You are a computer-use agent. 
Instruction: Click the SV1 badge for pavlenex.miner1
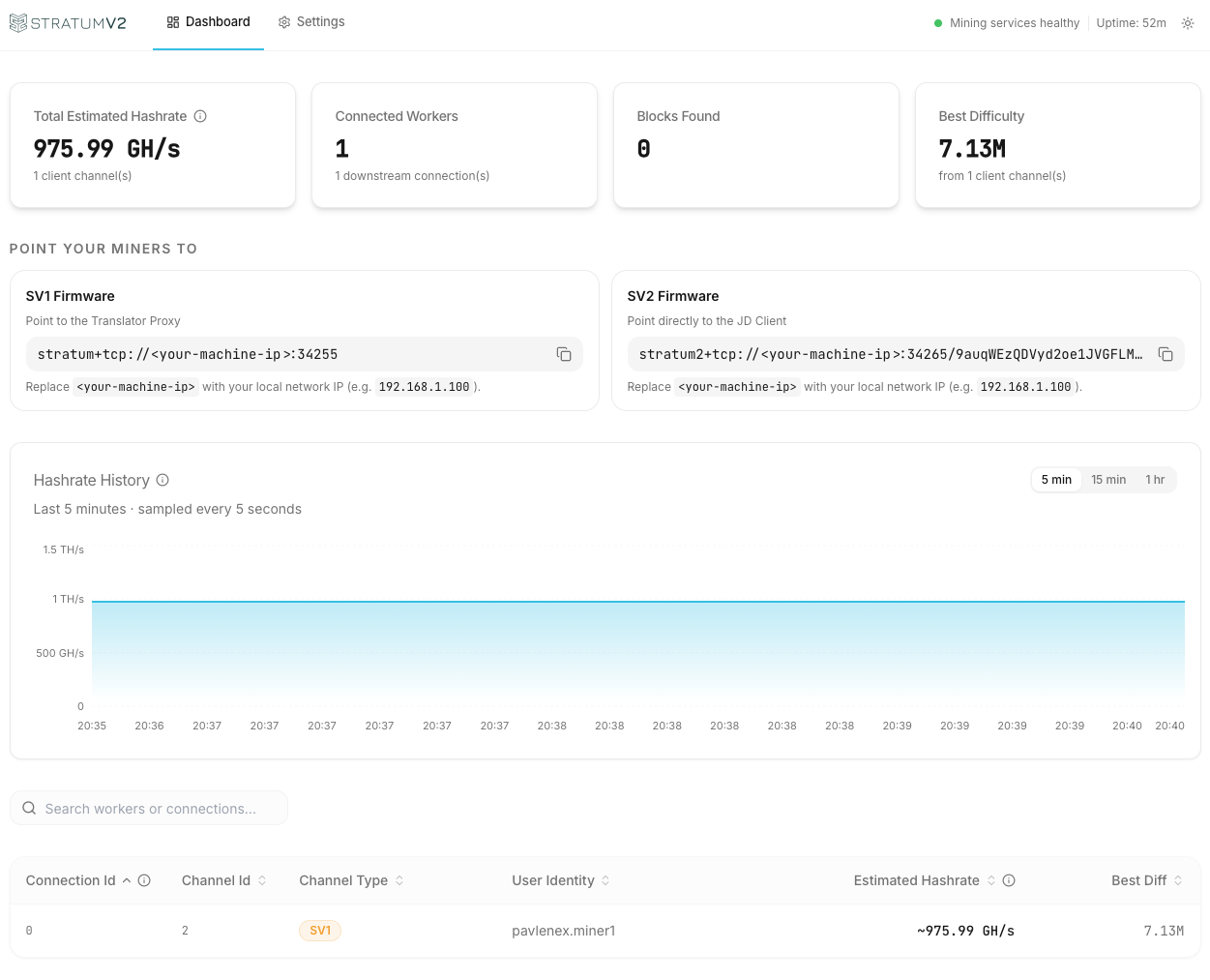click(x=320, y=930)
